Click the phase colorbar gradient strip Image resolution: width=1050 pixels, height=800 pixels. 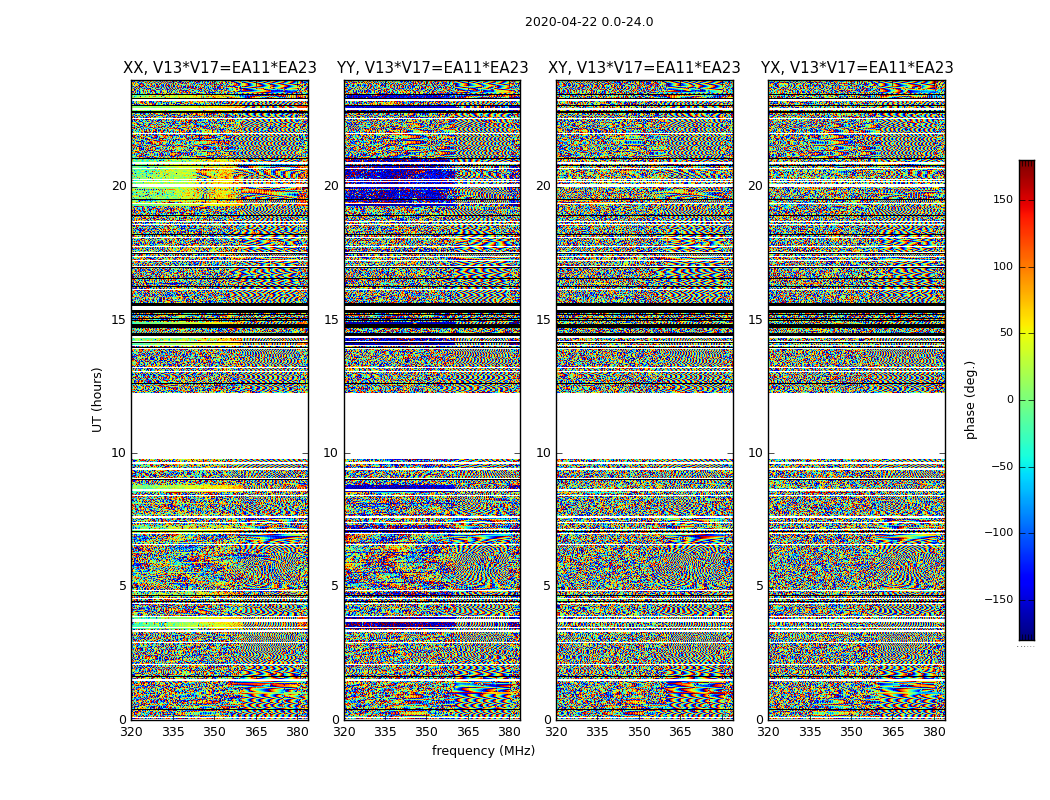coord(1027,400)
